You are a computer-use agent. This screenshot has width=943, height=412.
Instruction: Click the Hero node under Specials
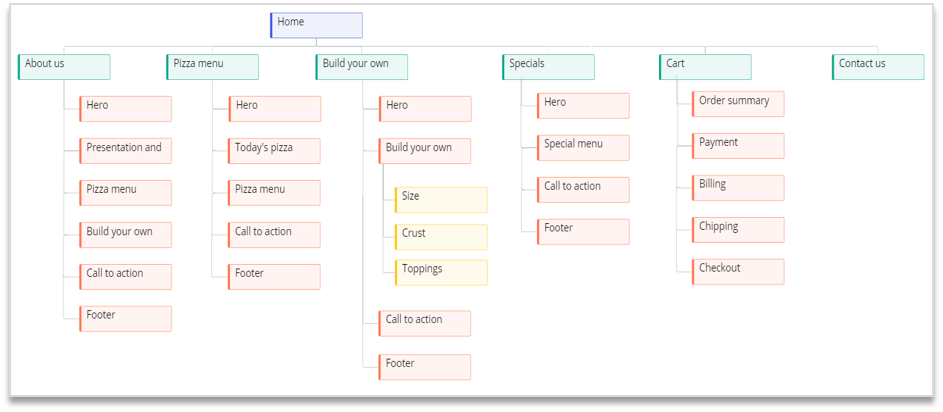(x=583, y=105)
